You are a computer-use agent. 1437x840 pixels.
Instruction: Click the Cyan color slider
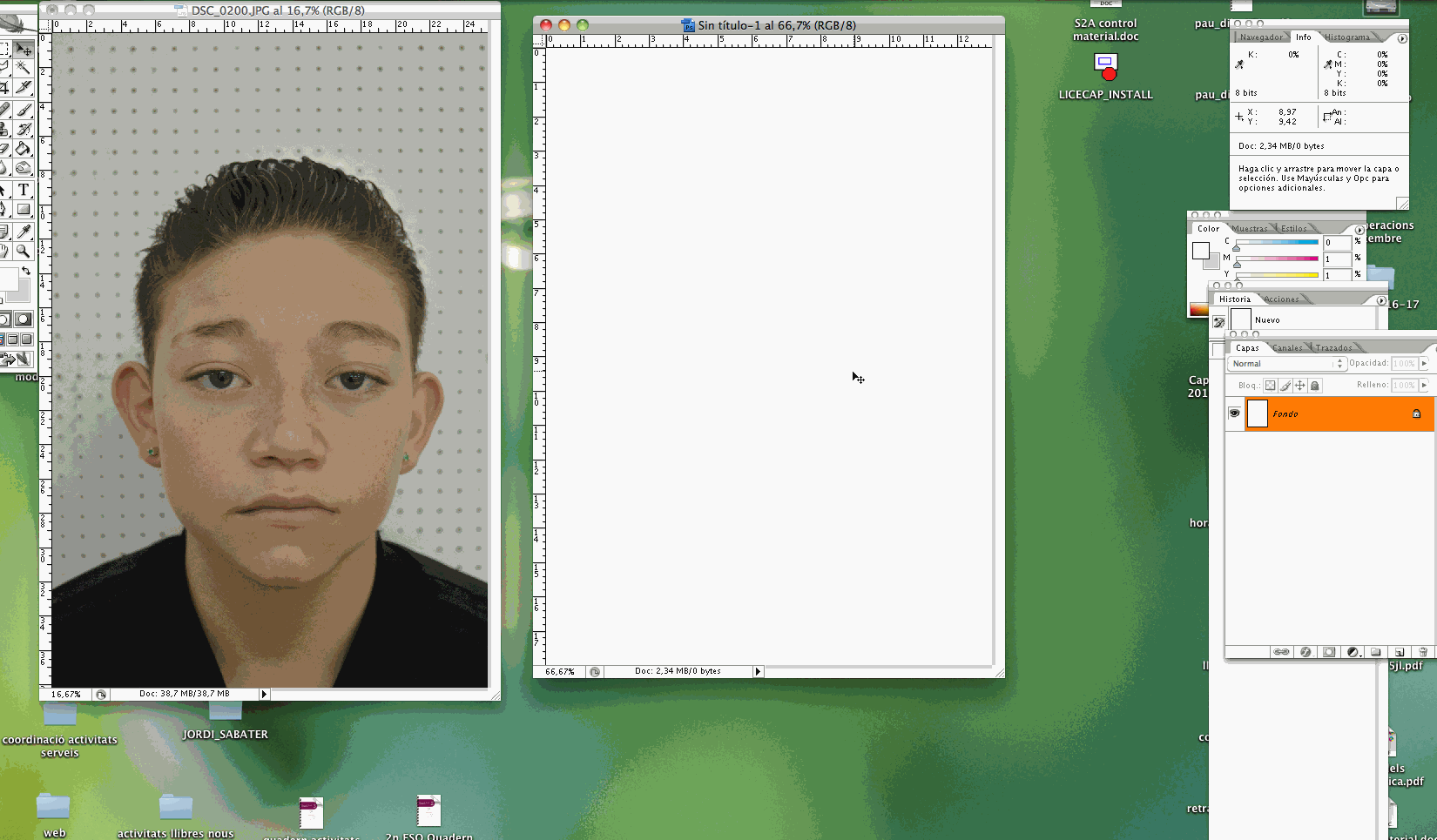tap(1277, 242)
